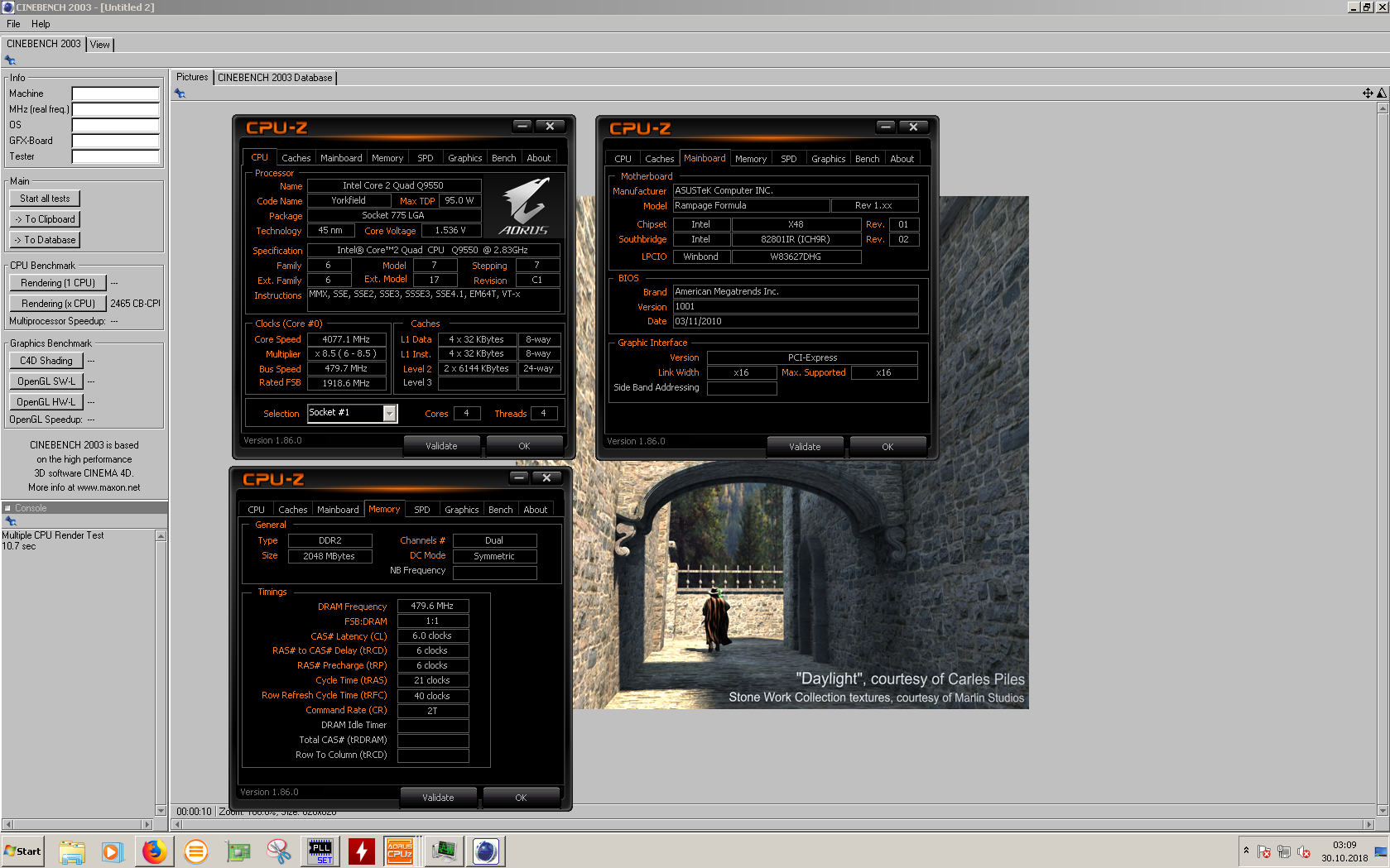Click picture panel horizontal scrollbar right arrow
Screen dimensions: 1390x868
[x=1368, y=824]
